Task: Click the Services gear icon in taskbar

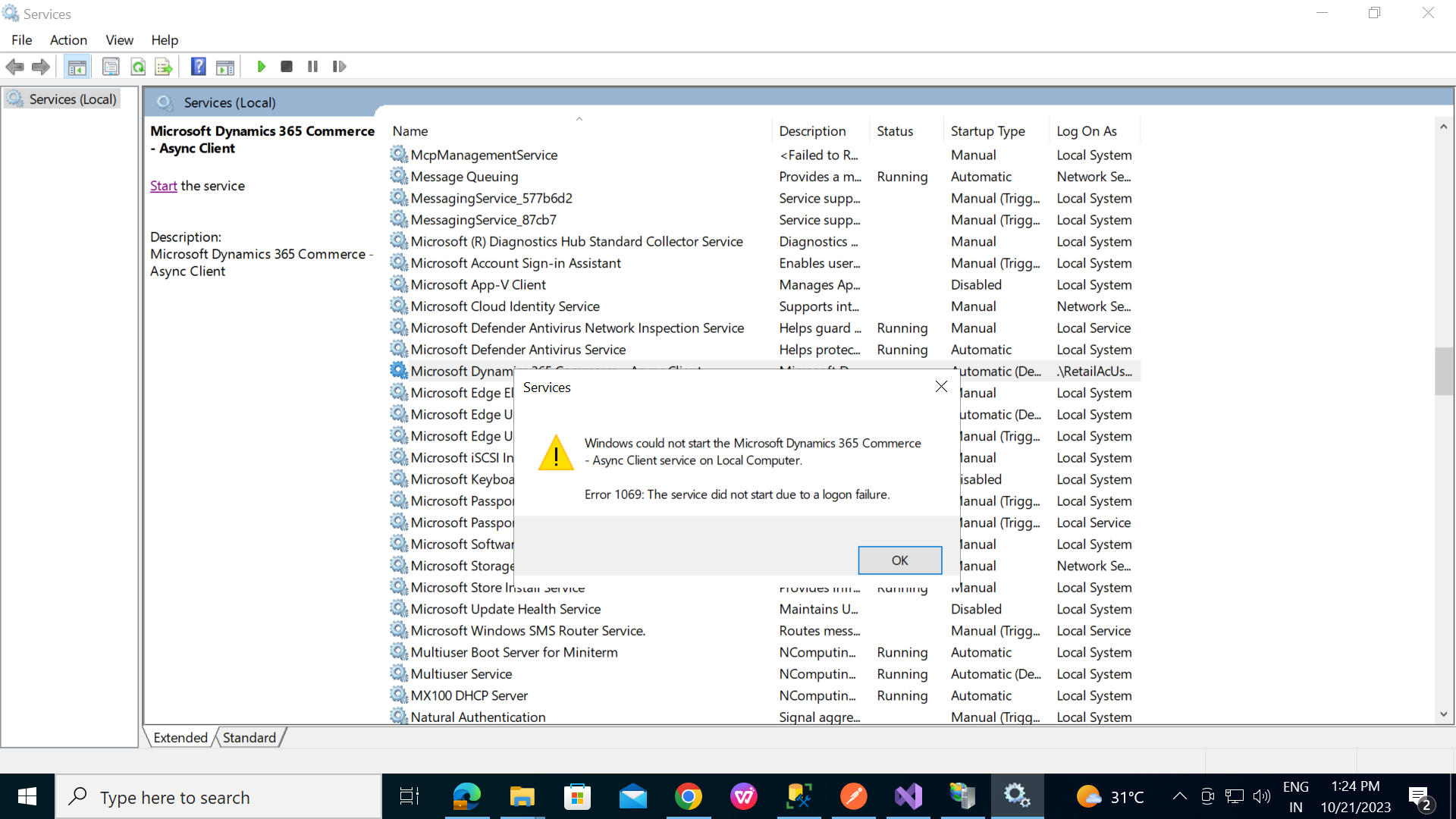Action: point(1017,797)
